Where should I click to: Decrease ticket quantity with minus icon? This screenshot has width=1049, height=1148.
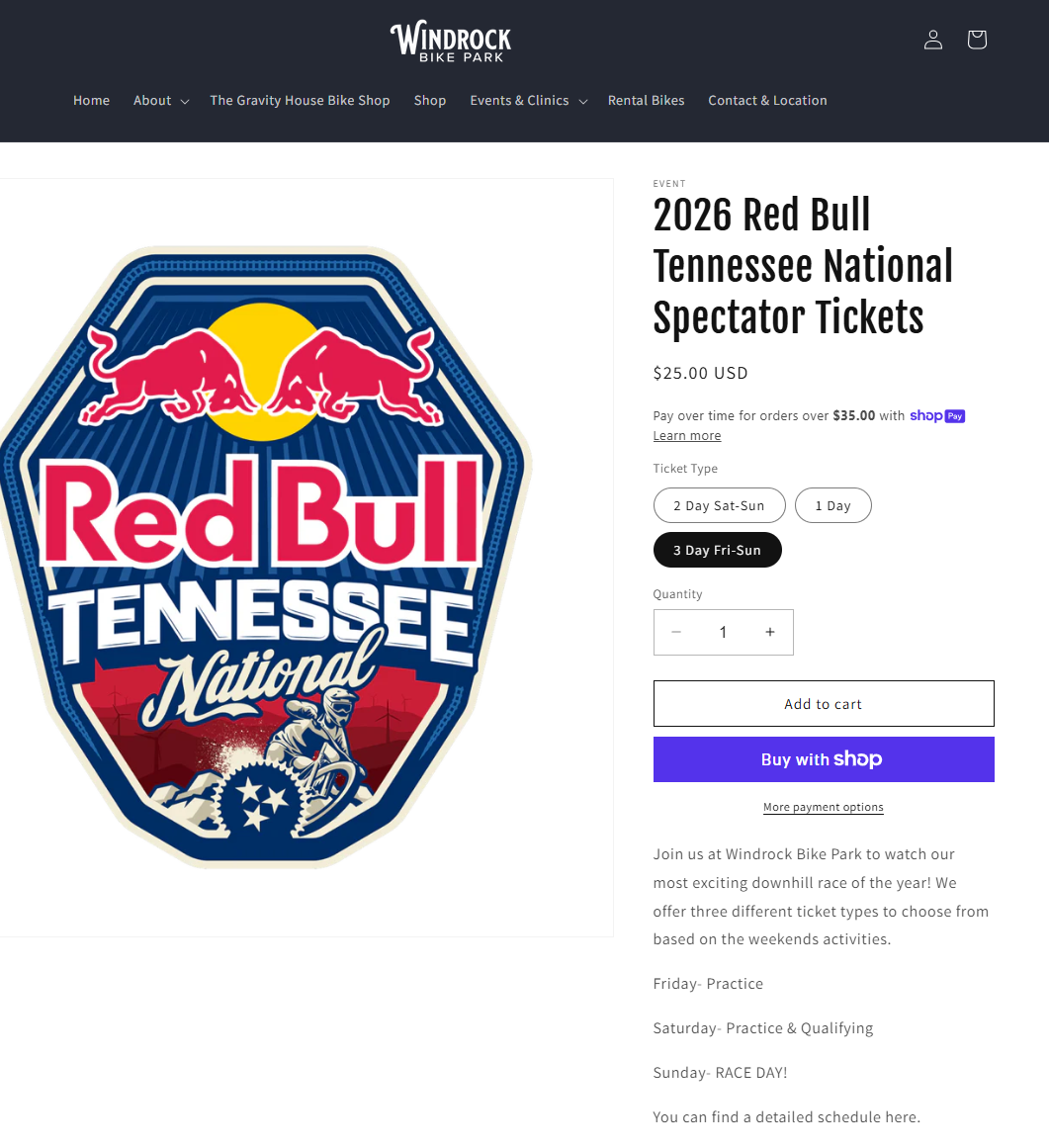676,632
